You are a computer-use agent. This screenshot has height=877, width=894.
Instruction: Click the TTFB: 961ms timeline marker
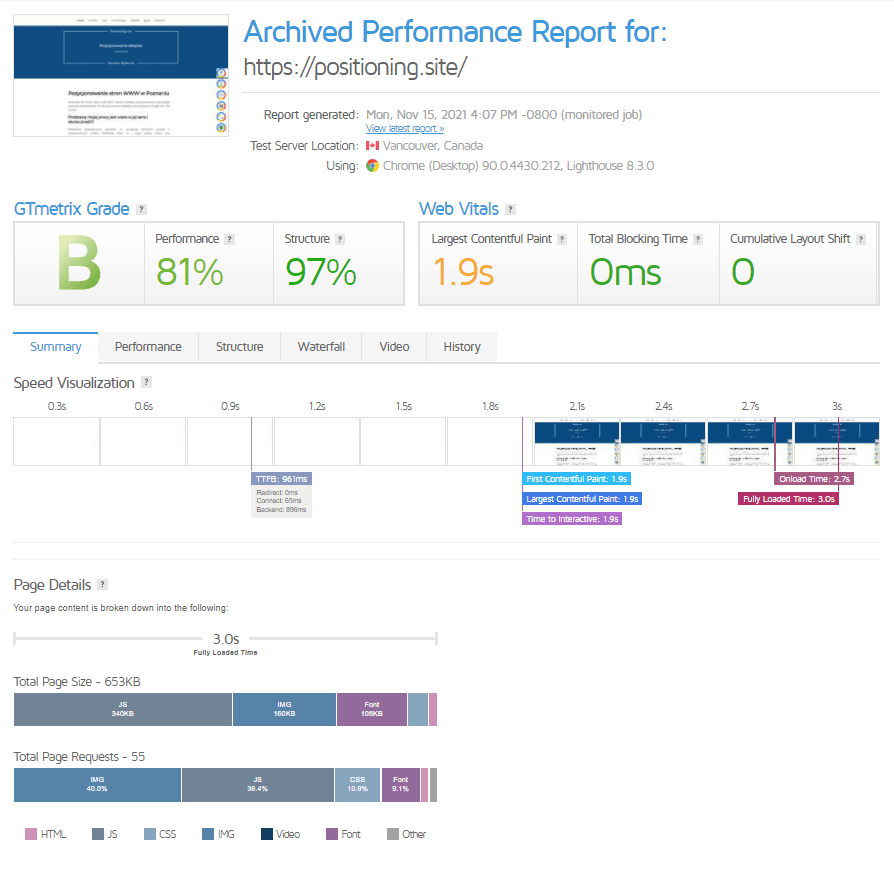[281, 479]
